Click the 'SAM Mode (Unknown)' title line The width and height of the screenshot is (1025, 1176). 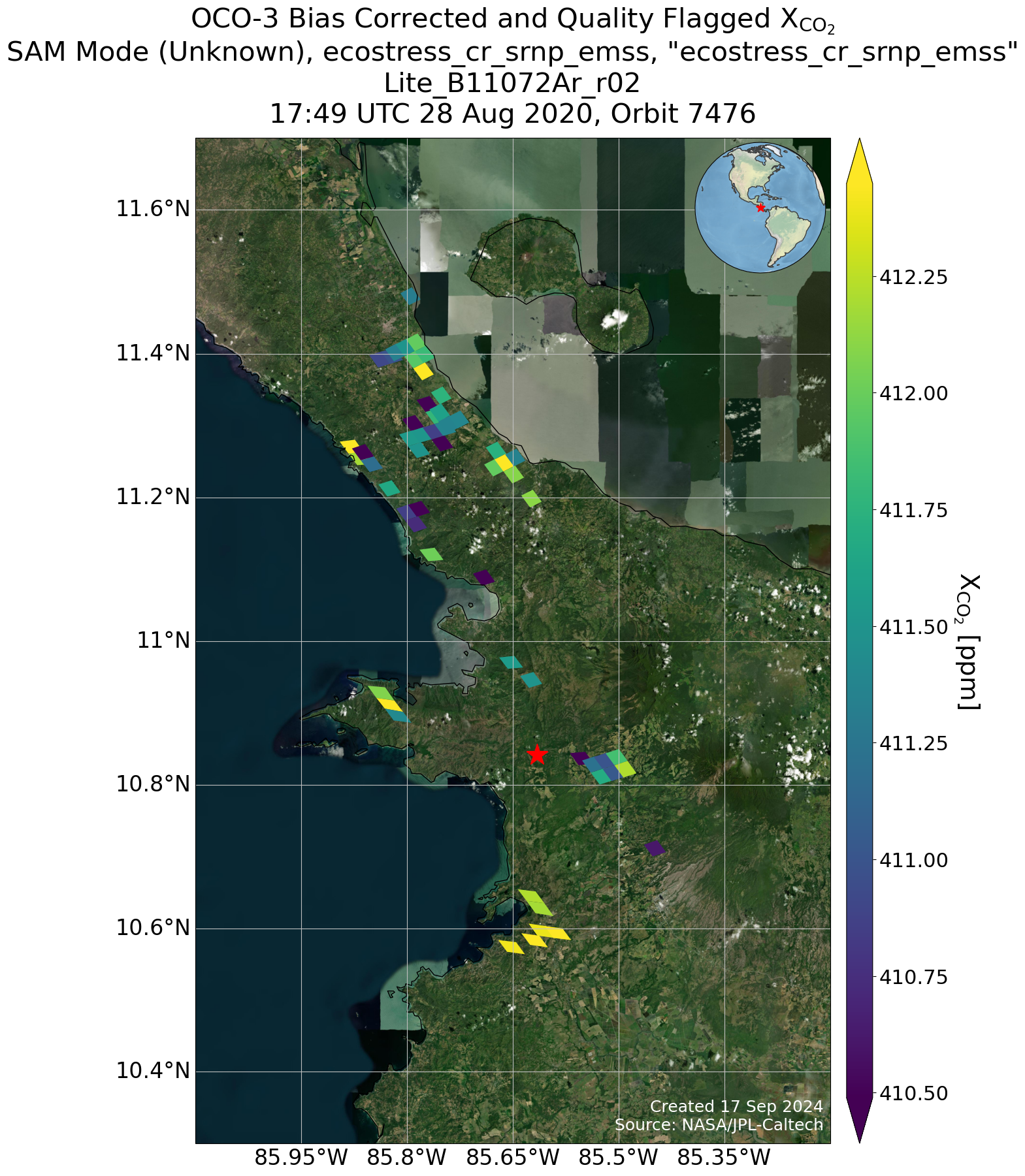pos(512,52)
